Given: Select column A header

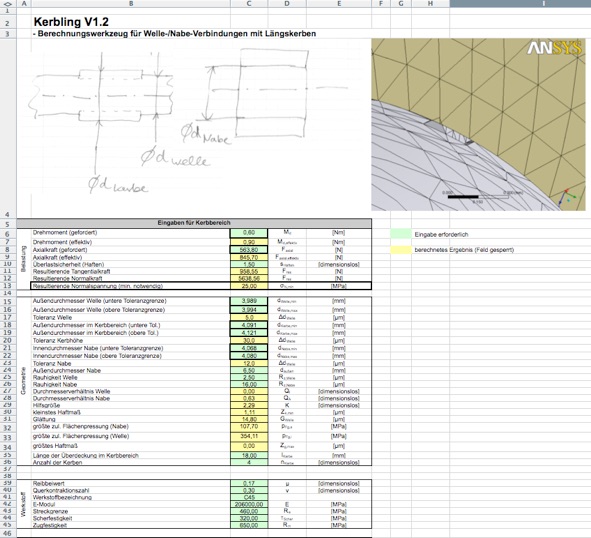Looking at the screenshot, I should [24, 3].
